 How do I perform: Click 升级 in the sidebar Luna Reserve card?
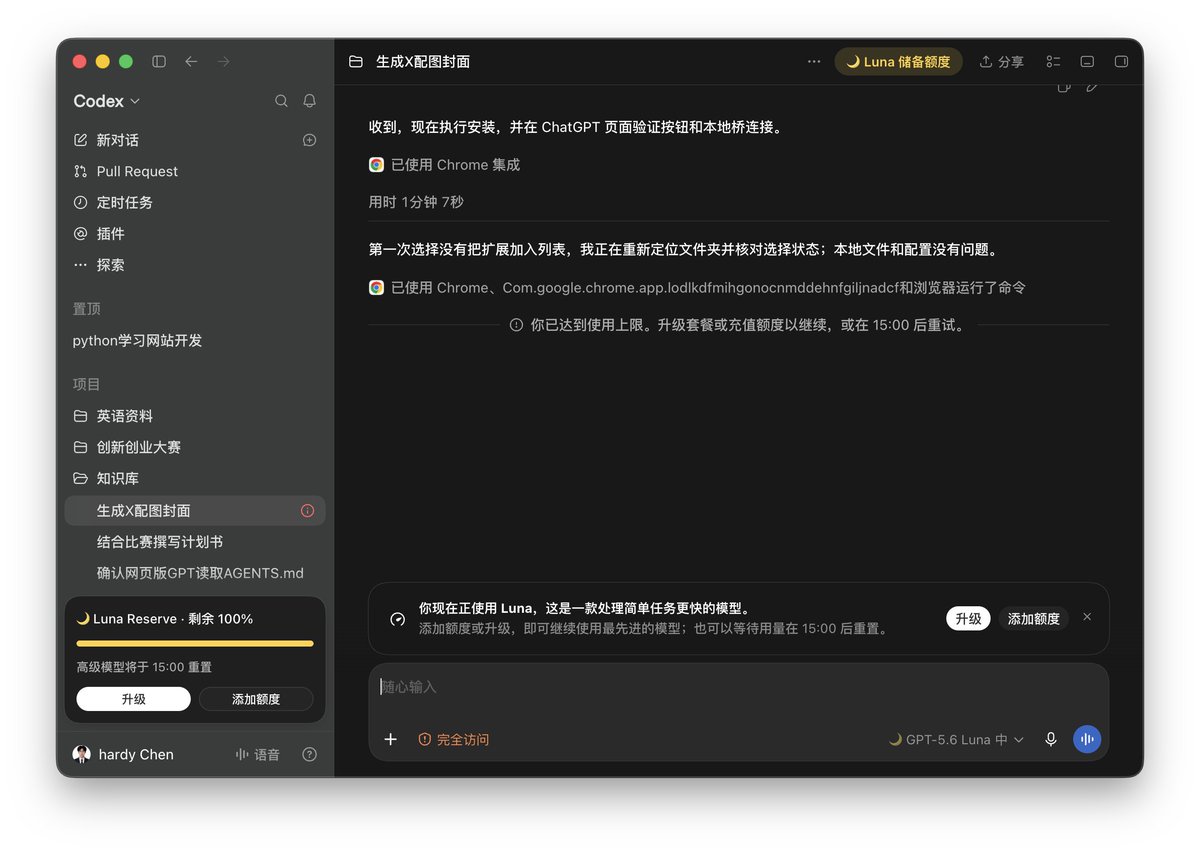pyautogui.click(x=133, y=699)
